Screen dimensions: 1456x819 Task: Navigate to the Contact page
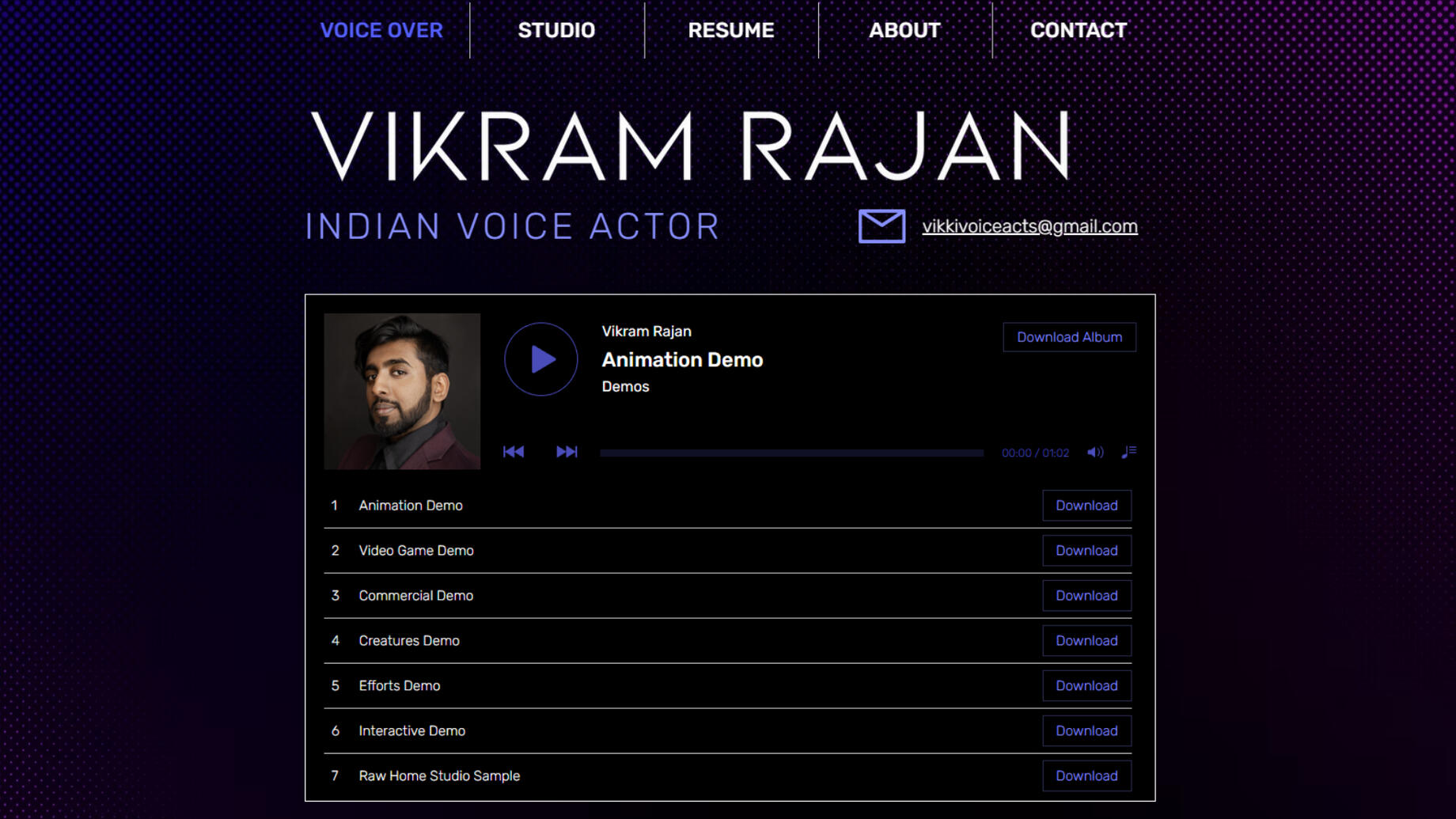click(1078, 30)
